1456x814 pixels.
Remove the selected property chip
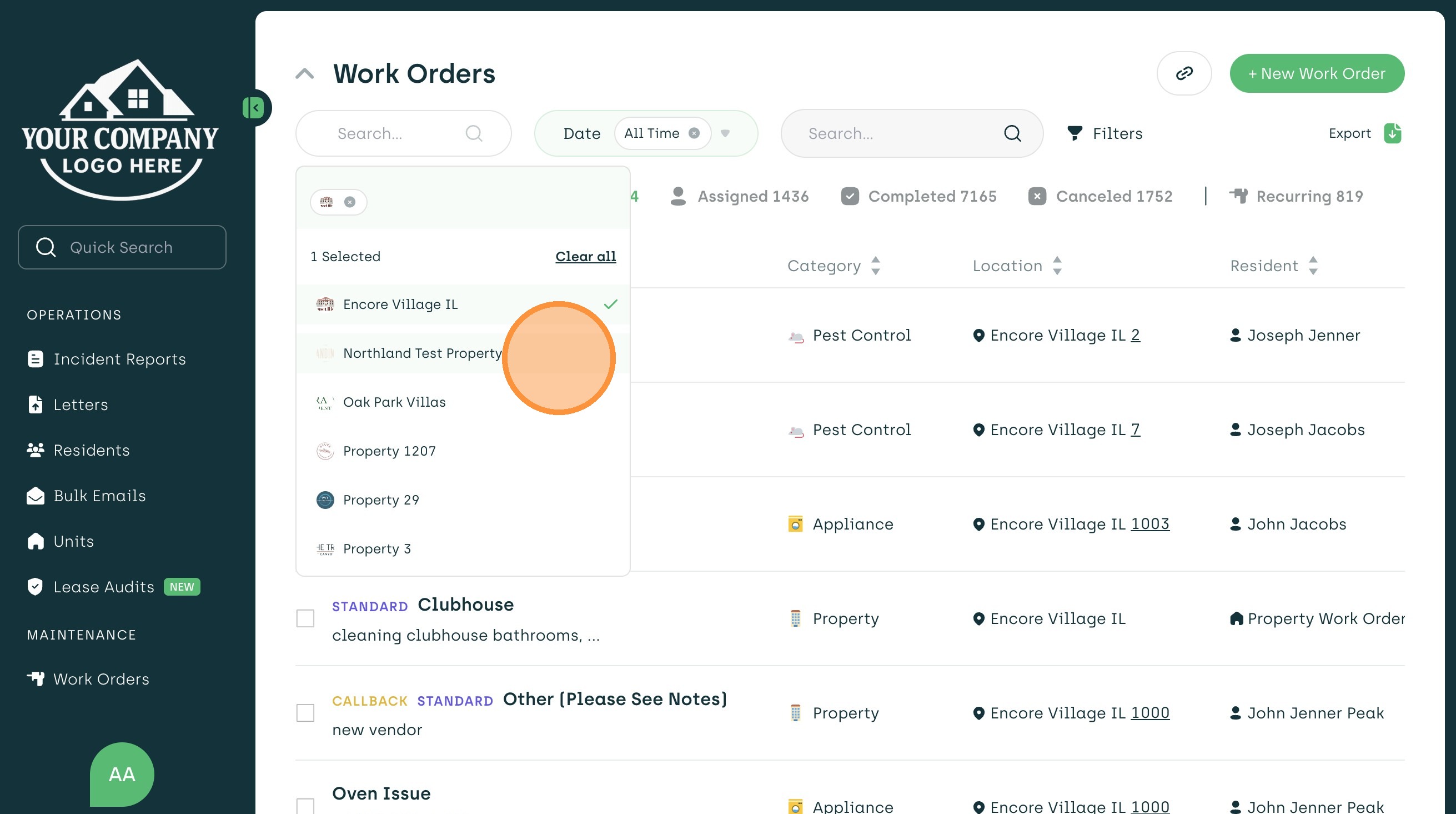pos(350,202)
